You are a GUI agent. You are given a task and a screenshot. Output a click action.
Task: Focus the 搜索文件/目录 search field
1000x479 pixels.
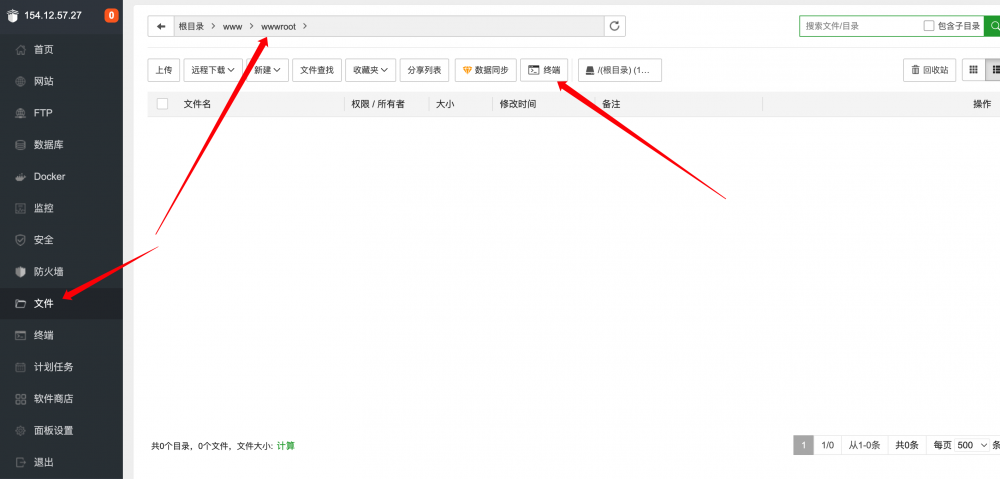point(858,26)
